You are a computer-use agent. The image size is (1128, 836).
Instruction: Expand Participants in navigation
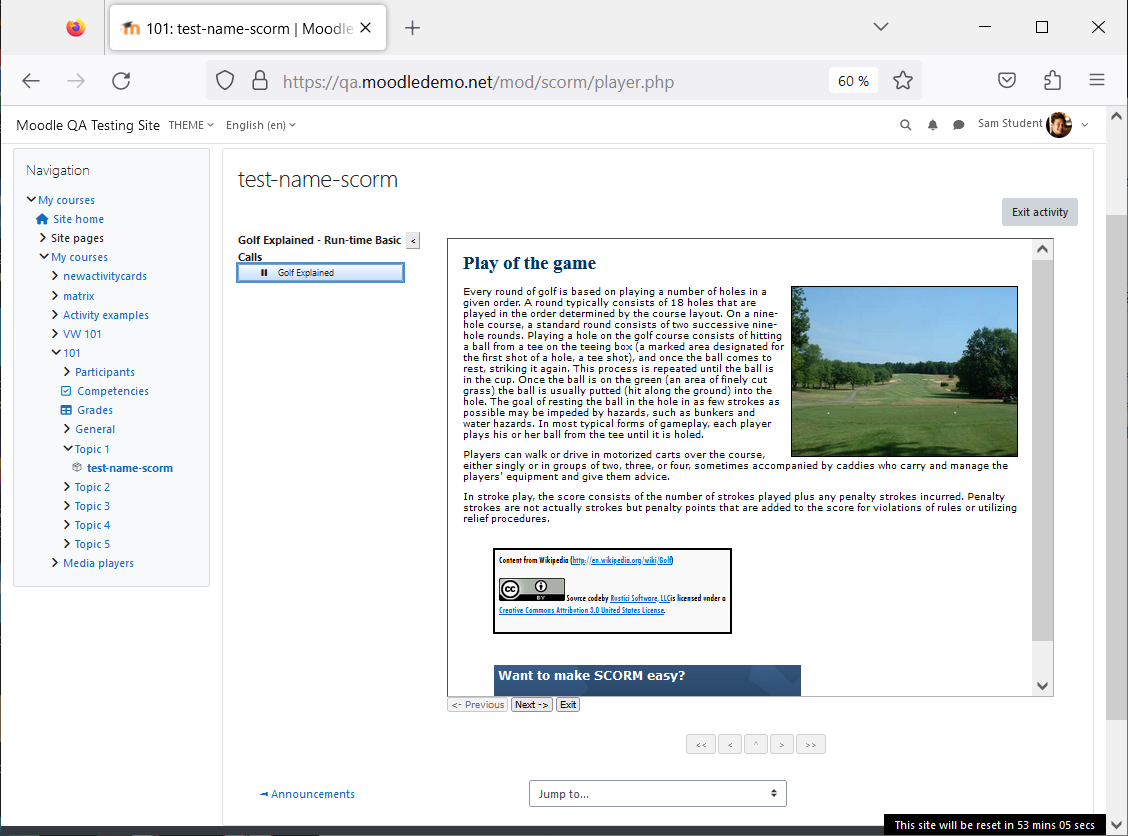click(67, 372)
